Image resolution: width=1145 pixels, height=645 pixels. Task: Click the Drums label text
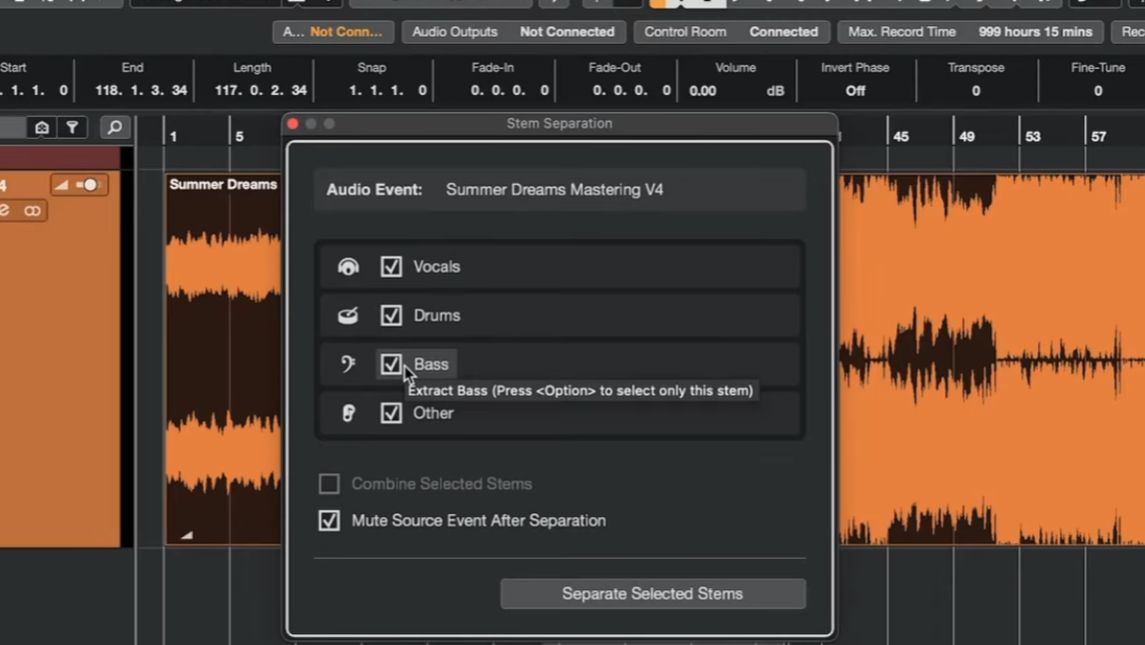[x=437, y=316]
